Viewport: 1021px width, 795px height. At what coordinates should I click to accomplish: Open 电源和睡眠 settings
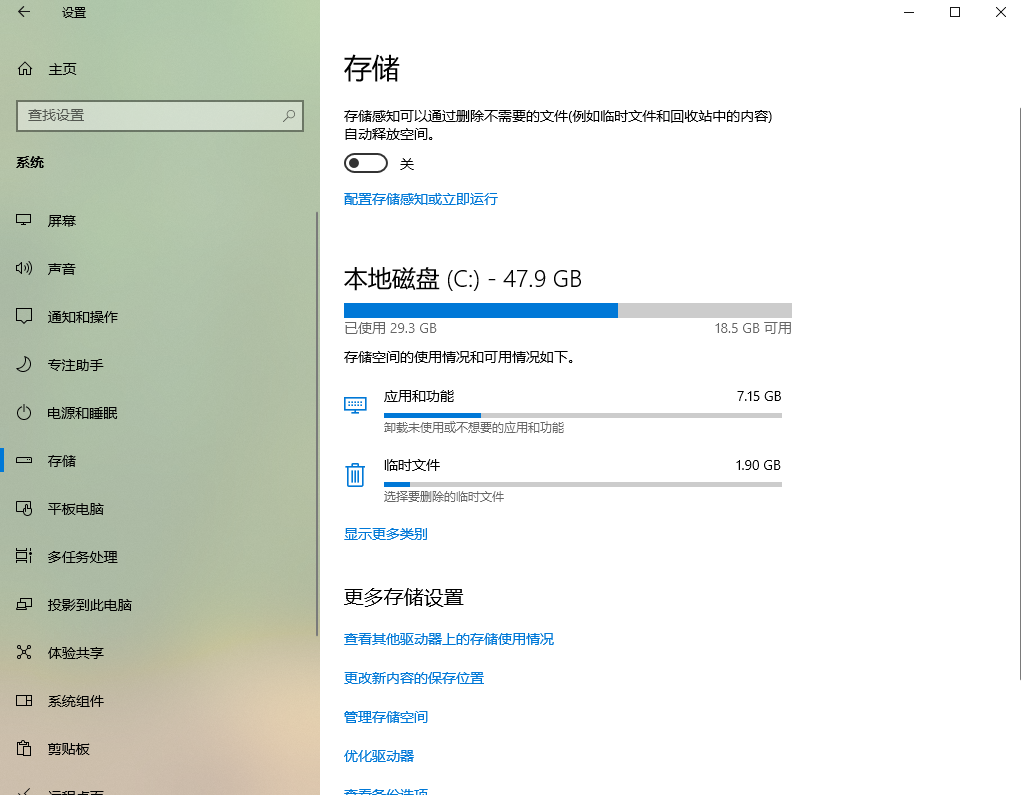point(158,413)
